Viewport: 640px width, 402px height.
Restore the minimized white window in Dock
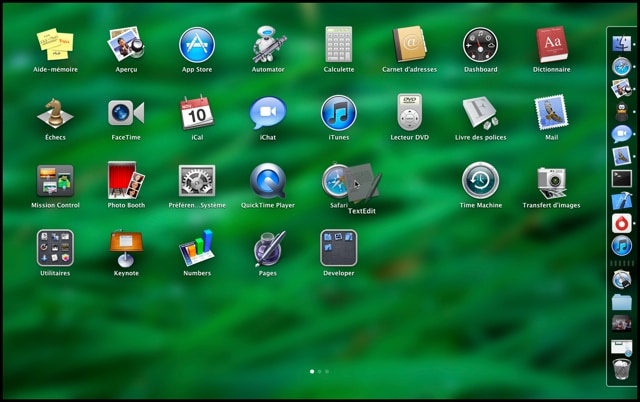pyautogui.click(x=622, y=347)
